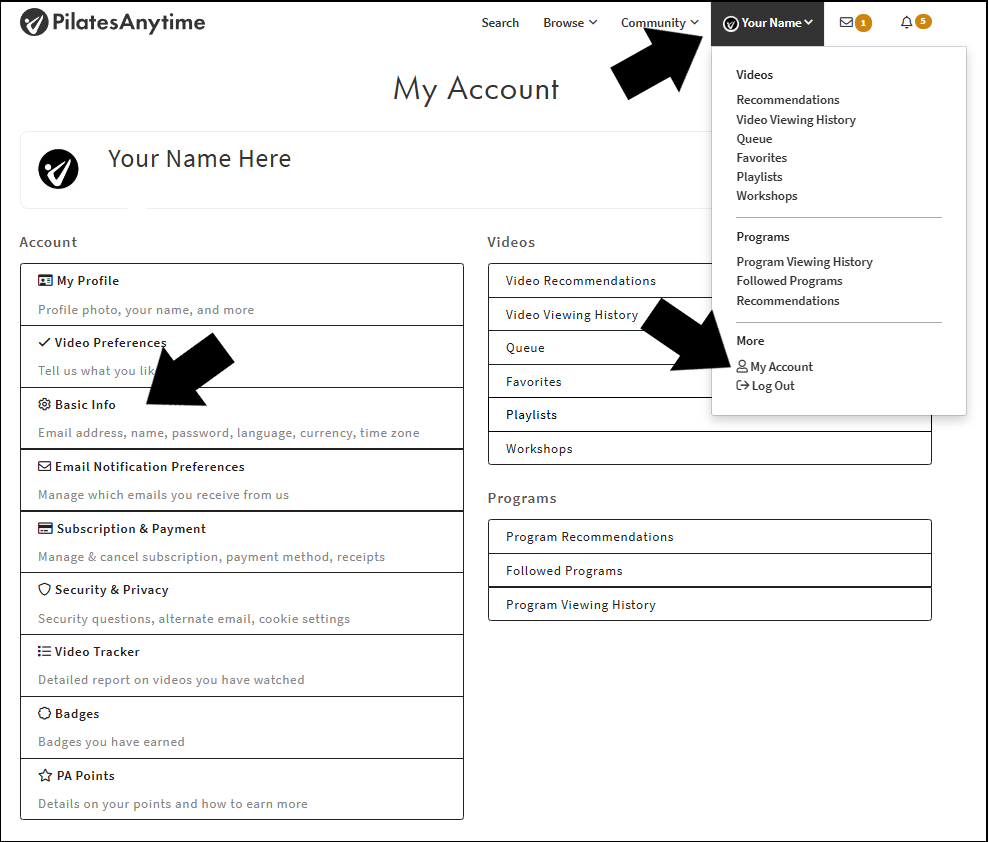Click the small avatar icon in Your Name menu
This screenshot has width=989, height=842.
pyautogui.click(x=730, y=24)
